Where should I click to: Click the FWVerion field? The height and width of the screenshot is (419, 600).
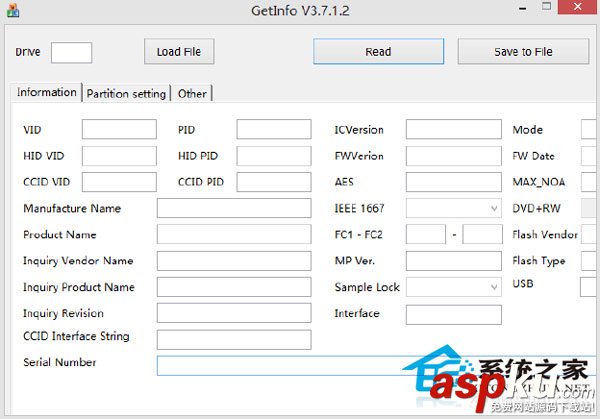[x=453, y=156]
